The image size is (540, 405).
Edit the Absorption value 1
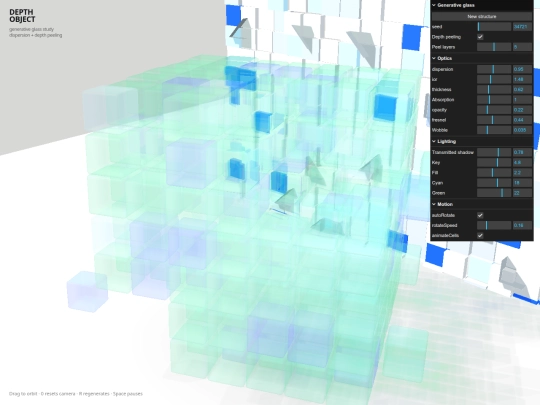tap(522, 100)
